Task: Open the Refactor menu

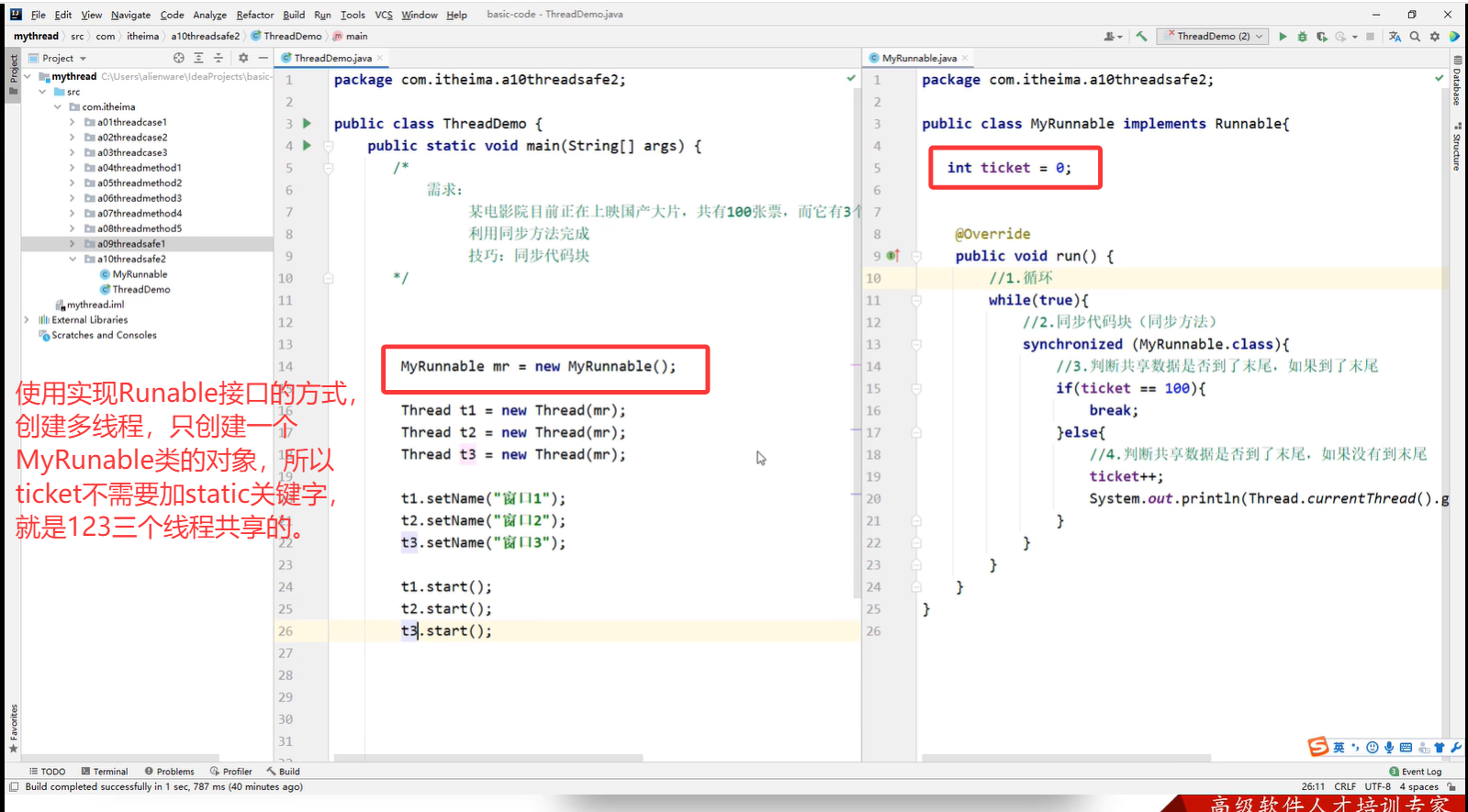Action: (x=255, y=15)
